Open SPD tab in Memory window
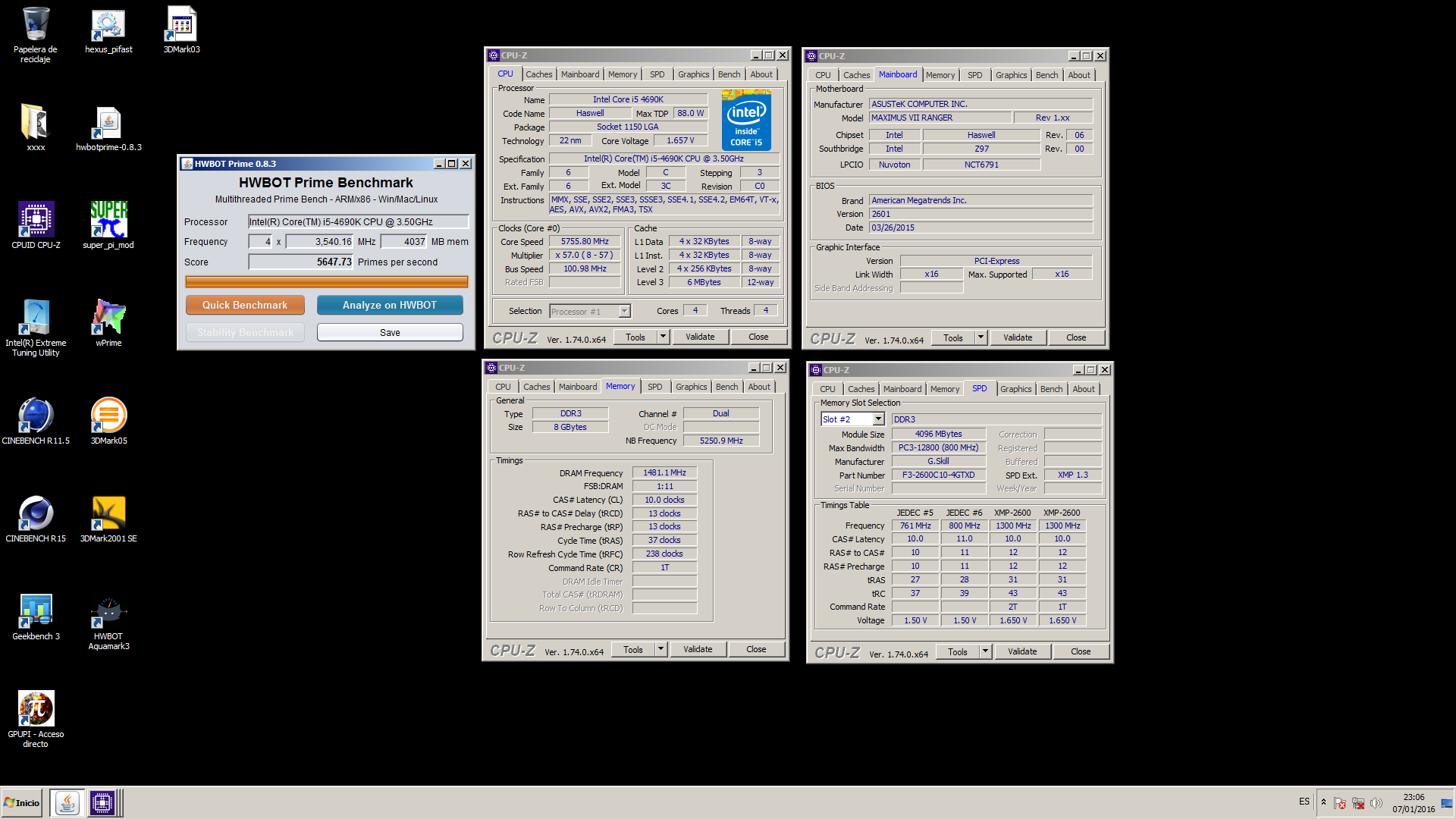This screenshot has width=1456, height=819. 654,387
